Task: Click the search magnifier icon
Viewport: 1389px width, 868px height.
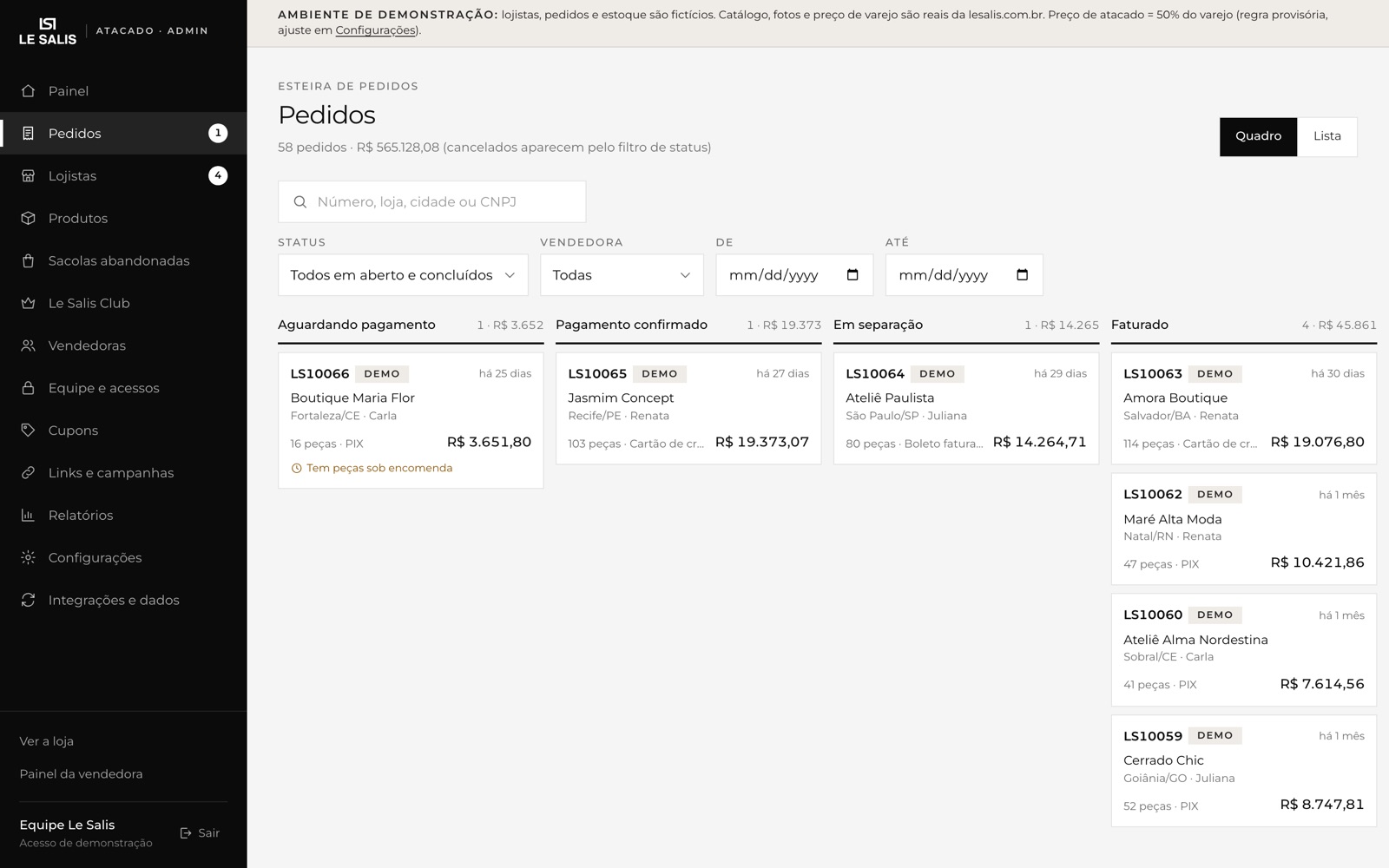Action: [x=300, y=202]
